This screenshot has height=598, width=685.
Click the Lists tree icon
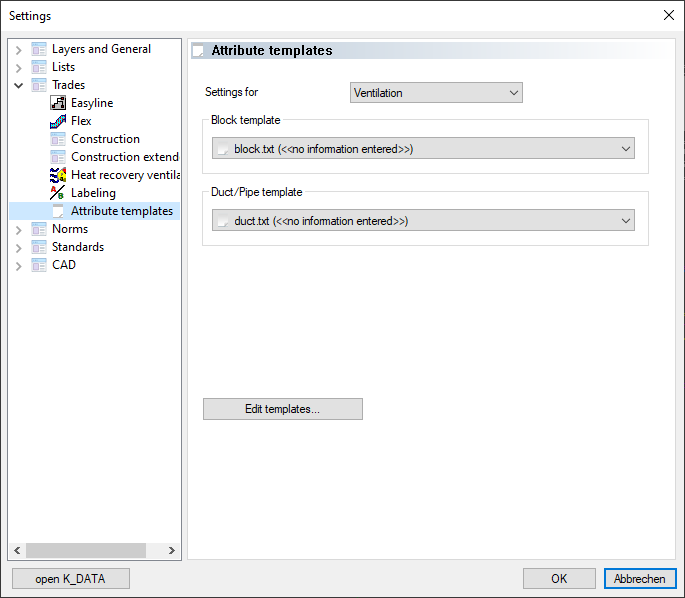[39, 67]
